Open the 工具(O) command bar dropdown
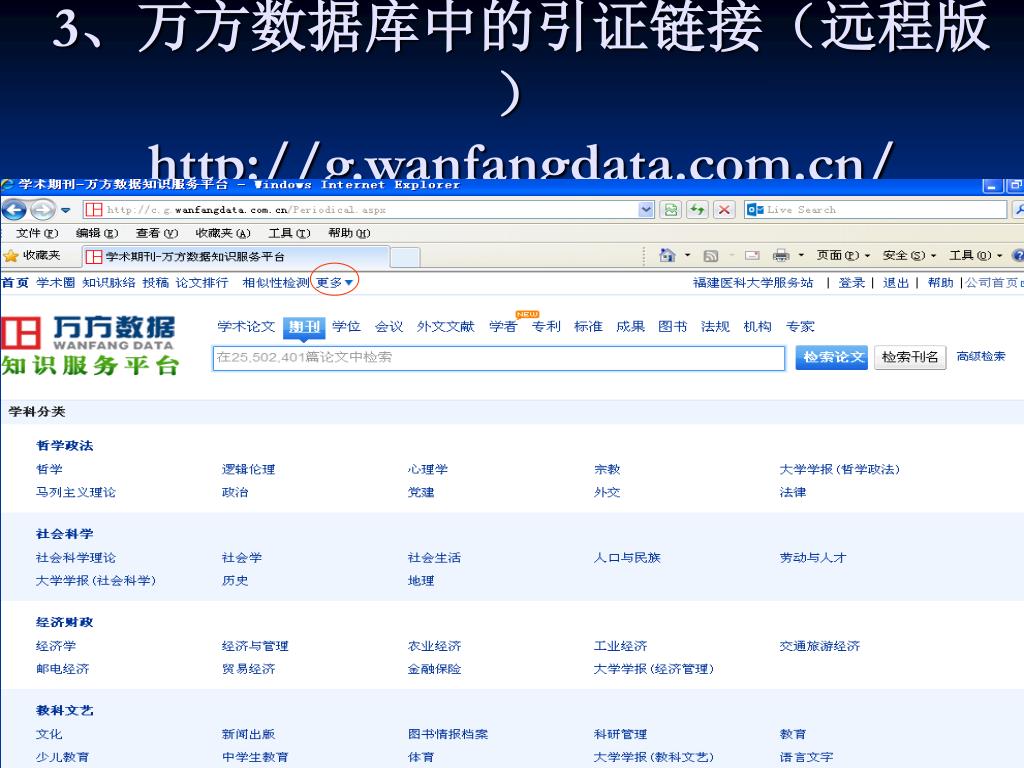The width and height of the screenshot is (1024, 768). pos(976,255)
